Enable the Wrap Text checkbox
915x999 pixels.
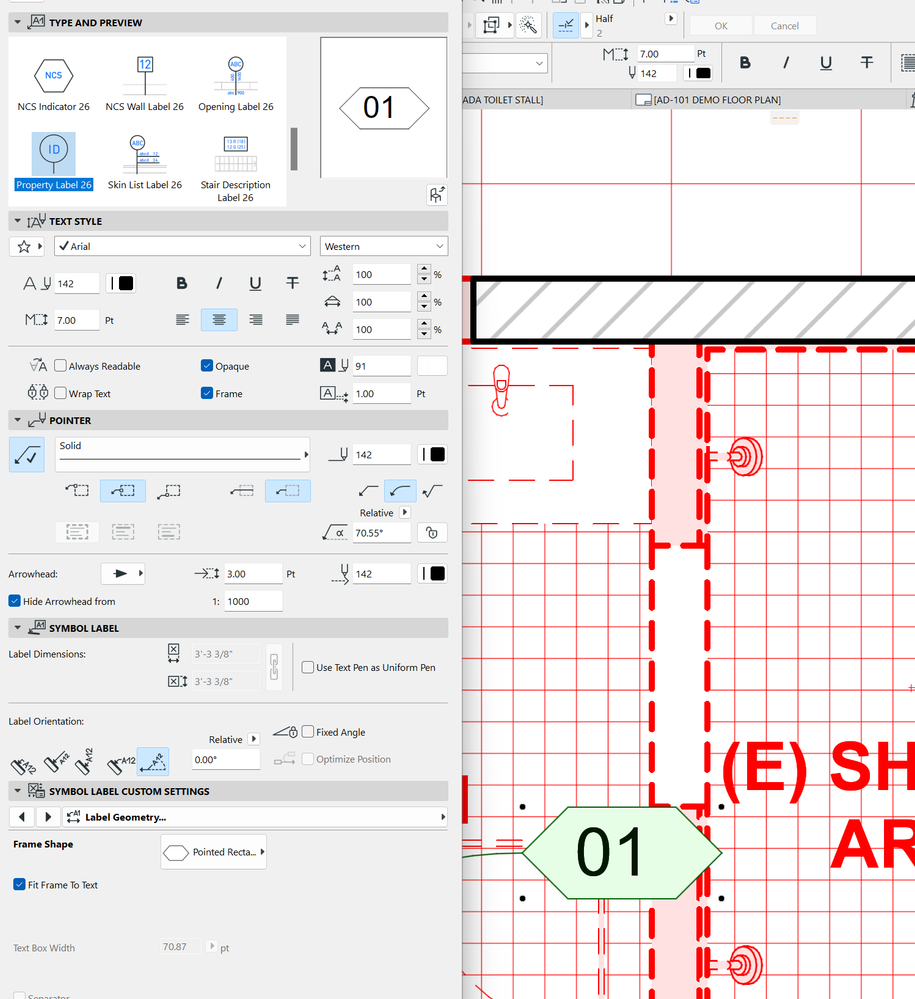pyautogui.click(x=59, y=393)
